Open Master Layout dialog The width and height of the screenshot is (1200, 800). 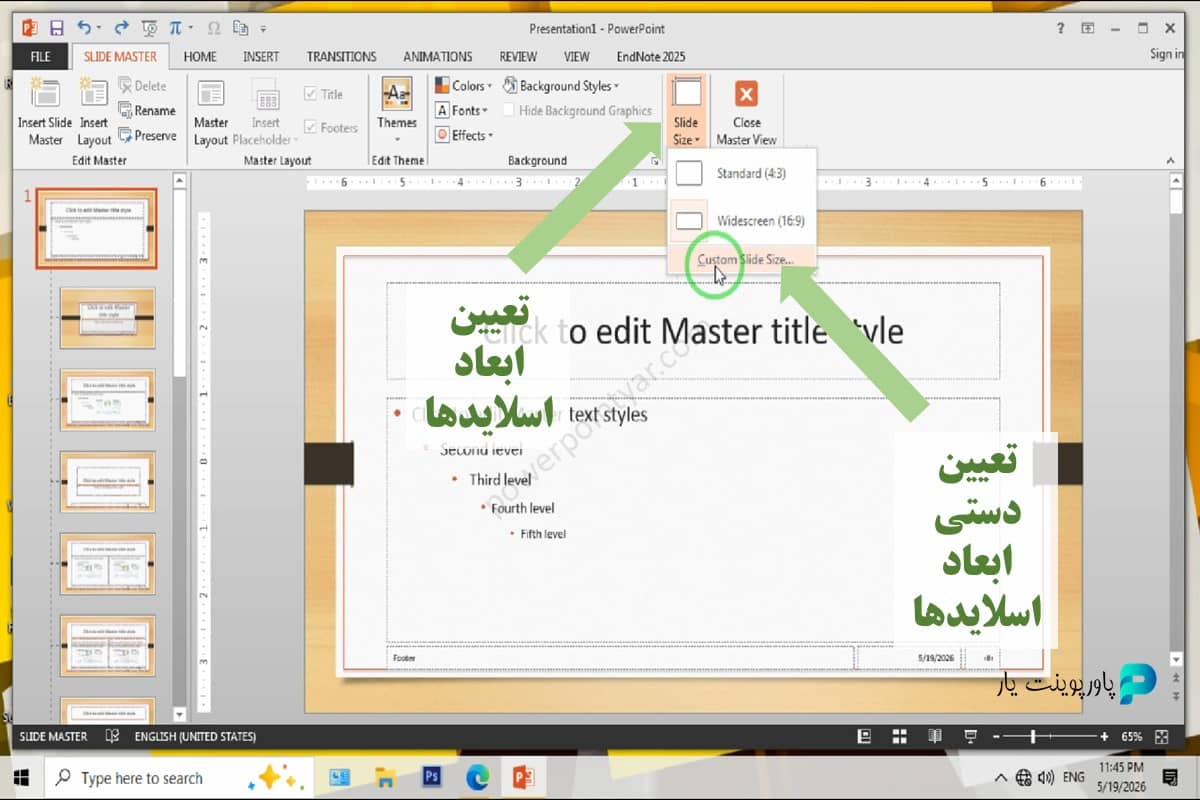pyautogui.click(x=211, y=112)
